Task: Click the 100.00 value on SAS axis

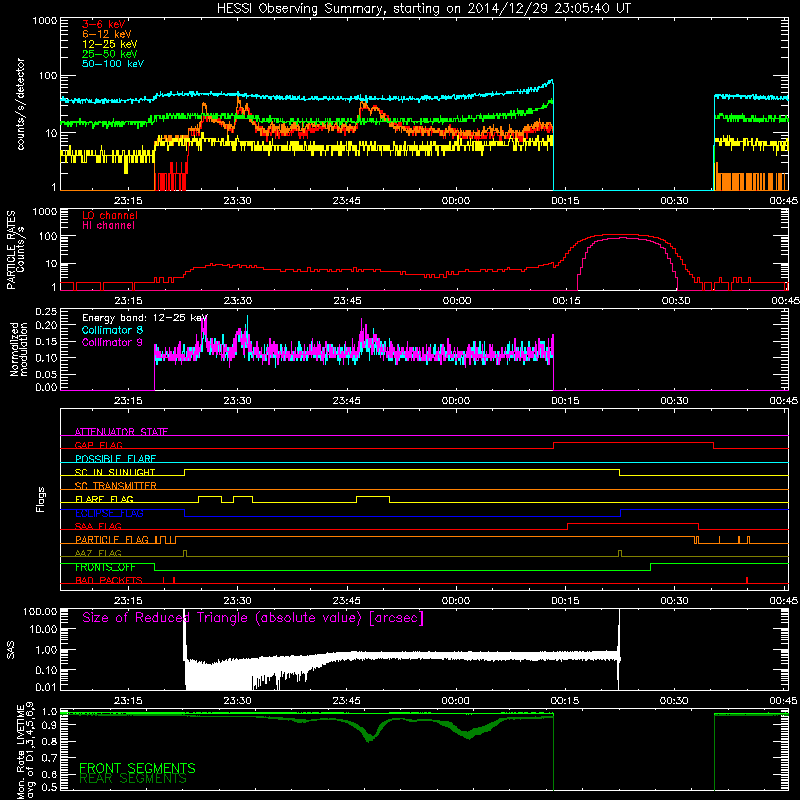Action: [x=40, y=611]
